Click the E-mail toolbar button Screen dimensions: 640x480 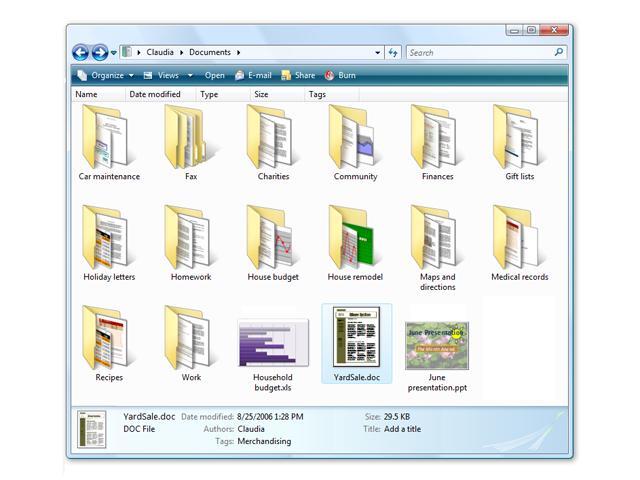(253, 75)
